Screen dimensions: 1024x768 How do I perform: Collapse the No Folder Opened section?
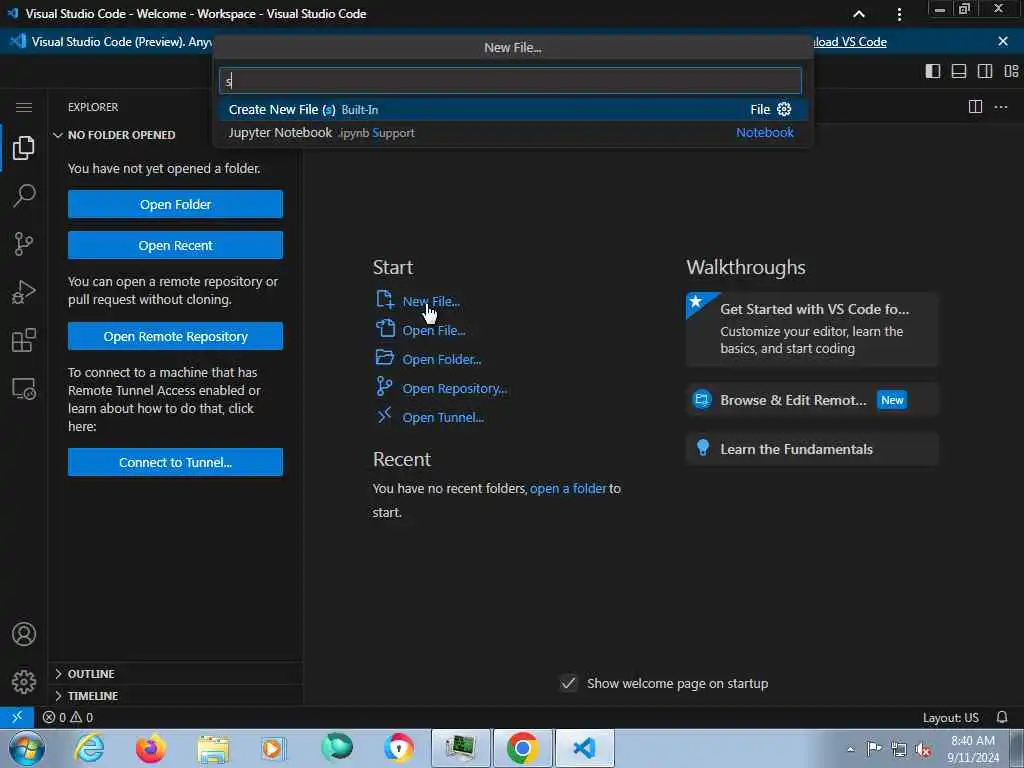pos(176,135)
